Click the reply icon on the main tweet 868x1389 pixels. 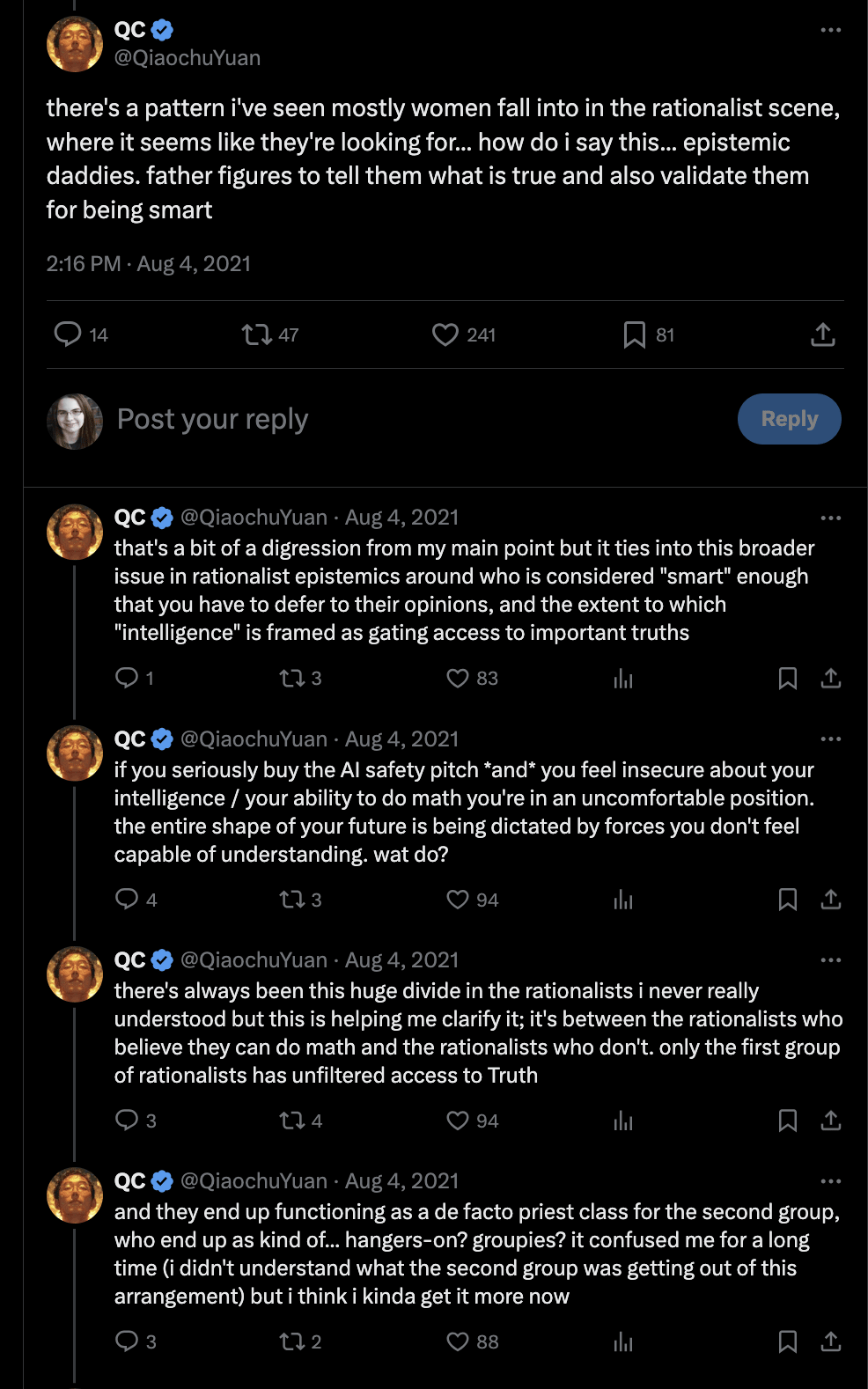click(68, 334)
